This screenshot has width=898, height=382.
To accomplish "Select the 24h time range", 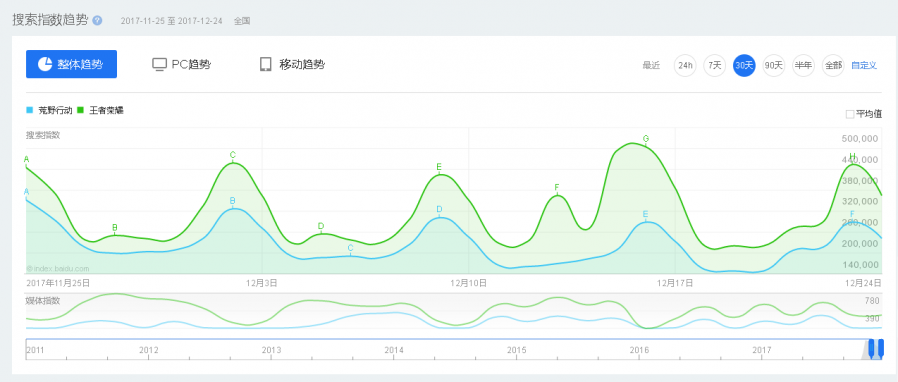I will tap(685, 65).
